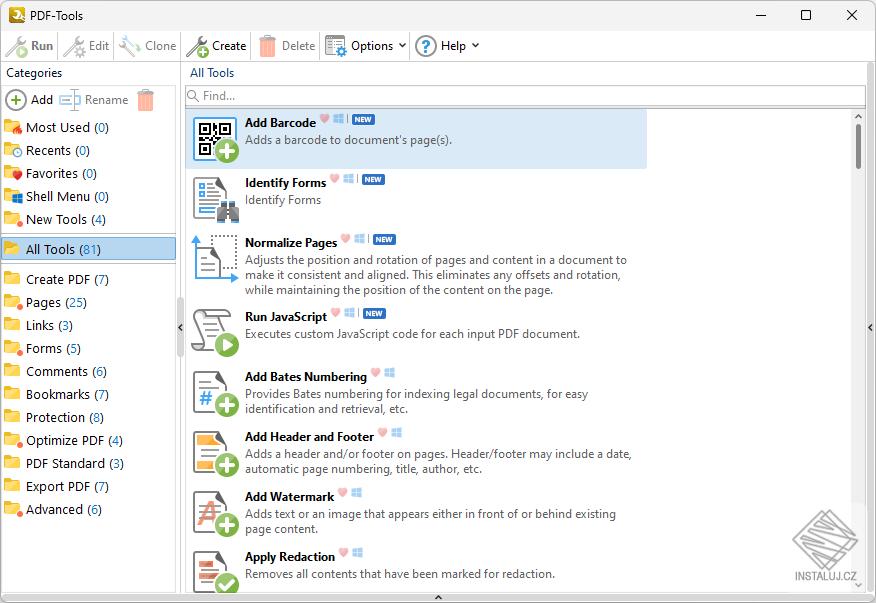The width and height of the screenshot is (876, 603).
Task: Select the Add Watermark tool title
Action: point(289,497)
